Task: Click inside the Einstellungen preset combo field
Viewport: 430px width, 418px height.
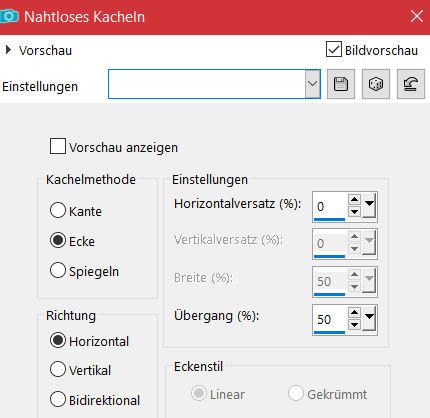Action: 207,84
